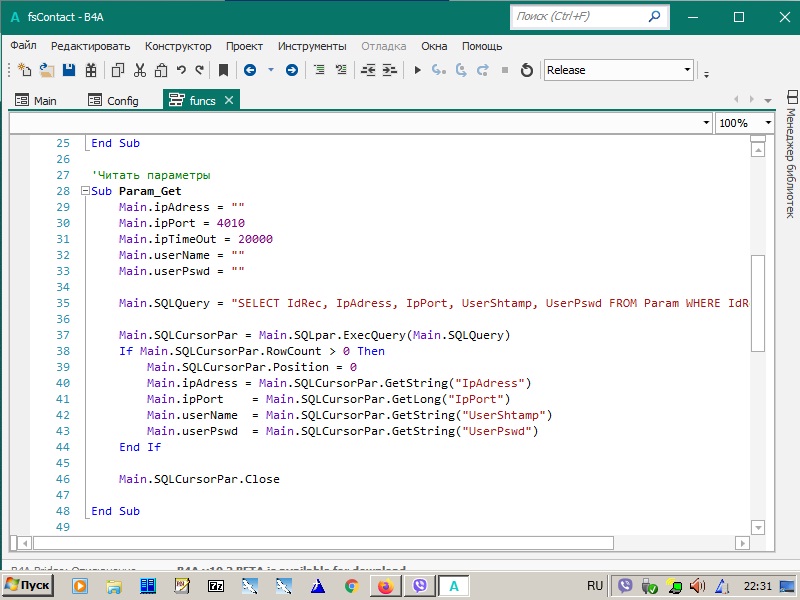Viewport: 800px width, 600px height.
Task: Click the search magnifier icon
Action: pyautogui.click(x=655, y=16)
